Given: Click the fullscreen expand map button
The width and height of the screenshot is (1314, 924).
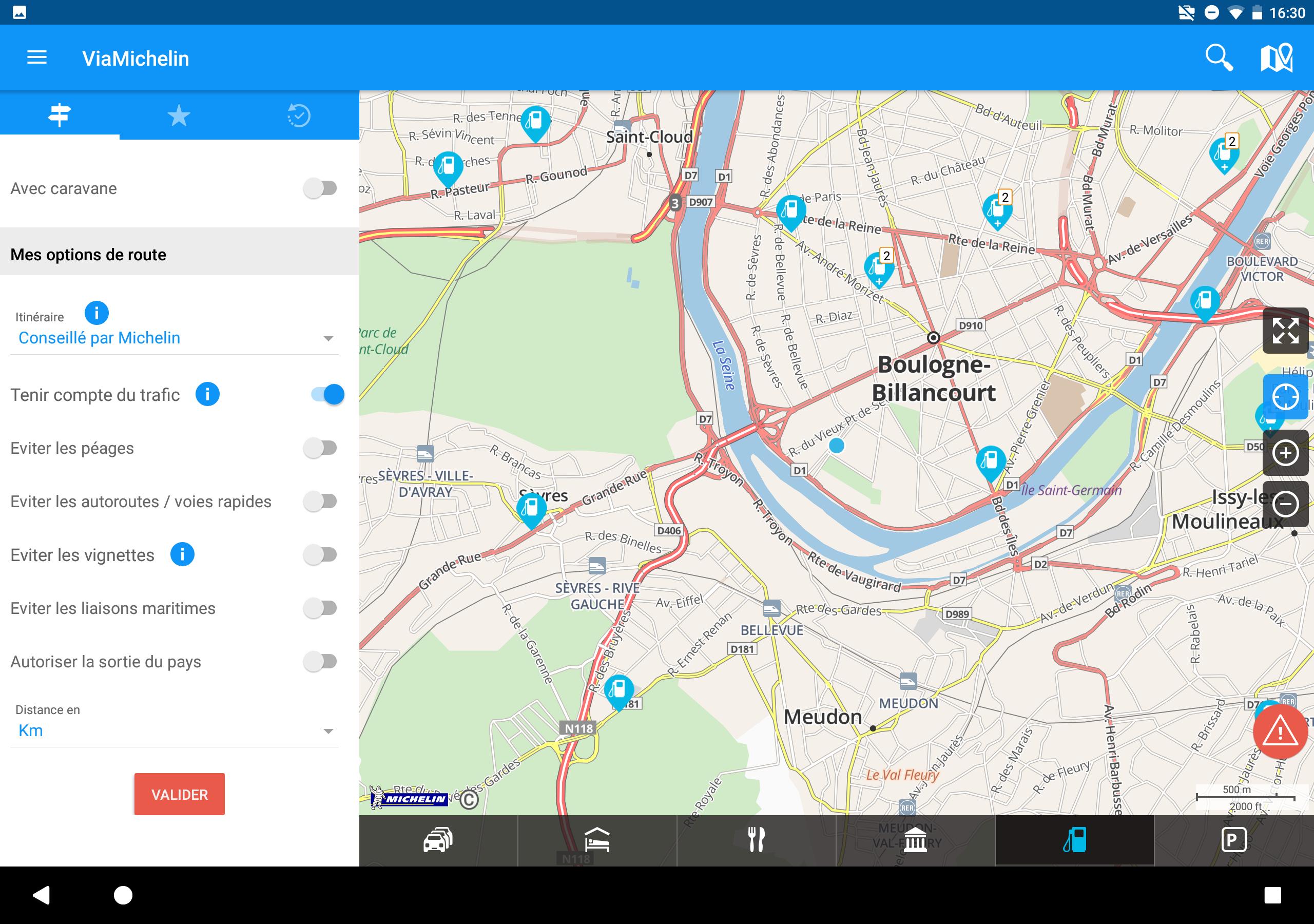Looking at the screenshot, I should 1285,331.
